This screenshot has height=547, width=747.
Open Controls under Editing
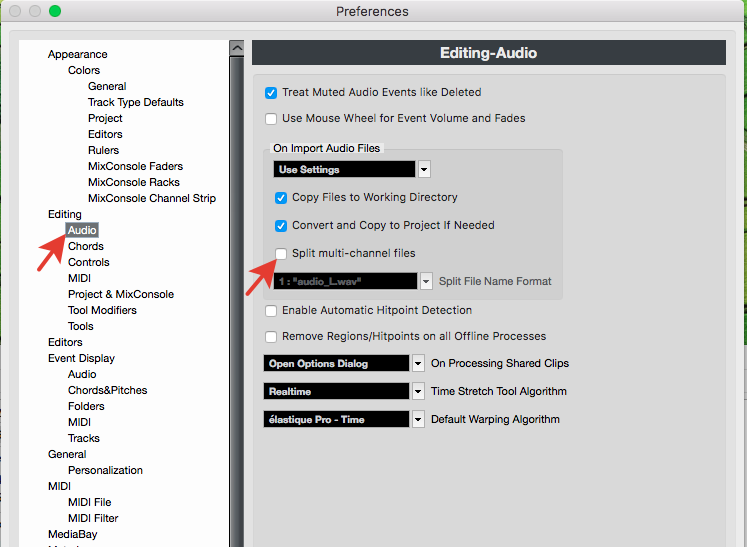click(x=89, y=263)
